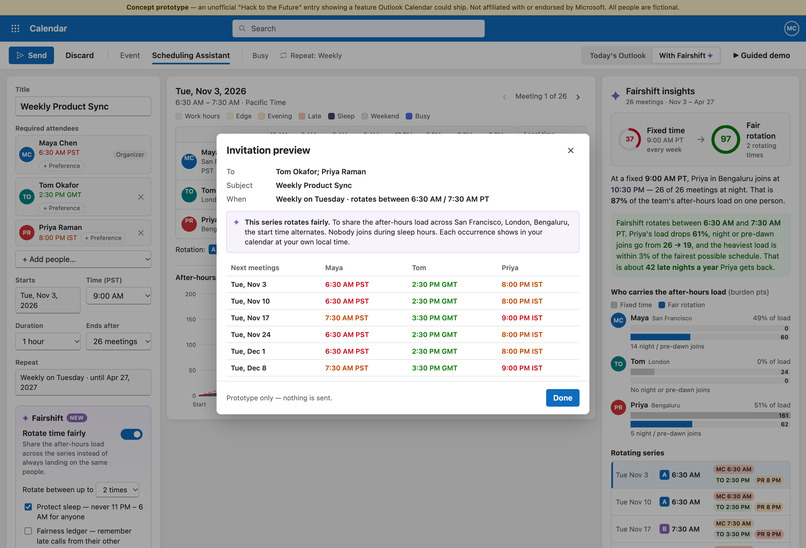Remove Priya Raman from attendees
806x548 pixels.
tap(140, 233)
